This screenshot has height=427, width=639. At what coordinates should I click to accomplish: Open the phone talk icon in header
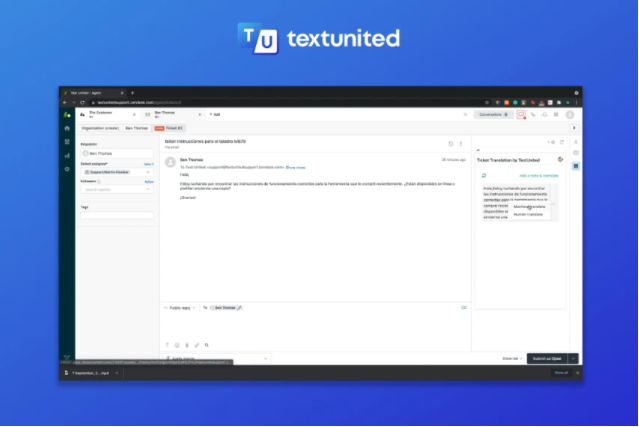[533, 115]
